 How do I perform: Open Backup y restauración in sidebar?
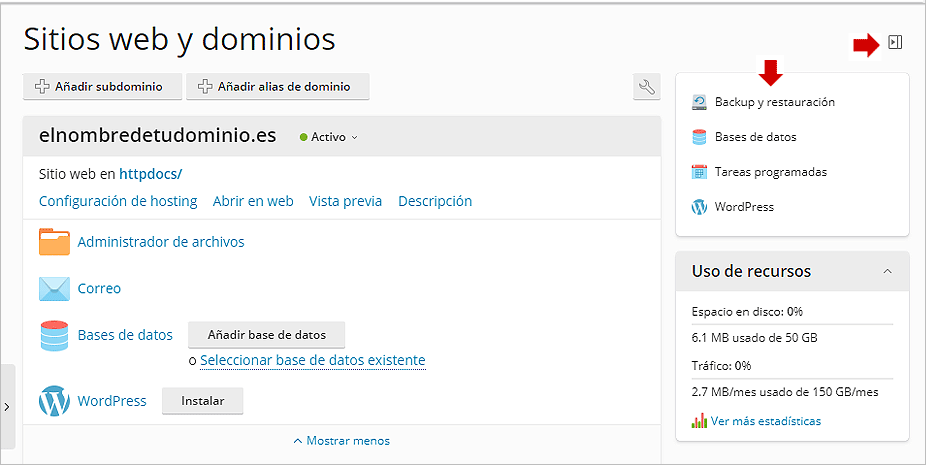coord(764,102)
